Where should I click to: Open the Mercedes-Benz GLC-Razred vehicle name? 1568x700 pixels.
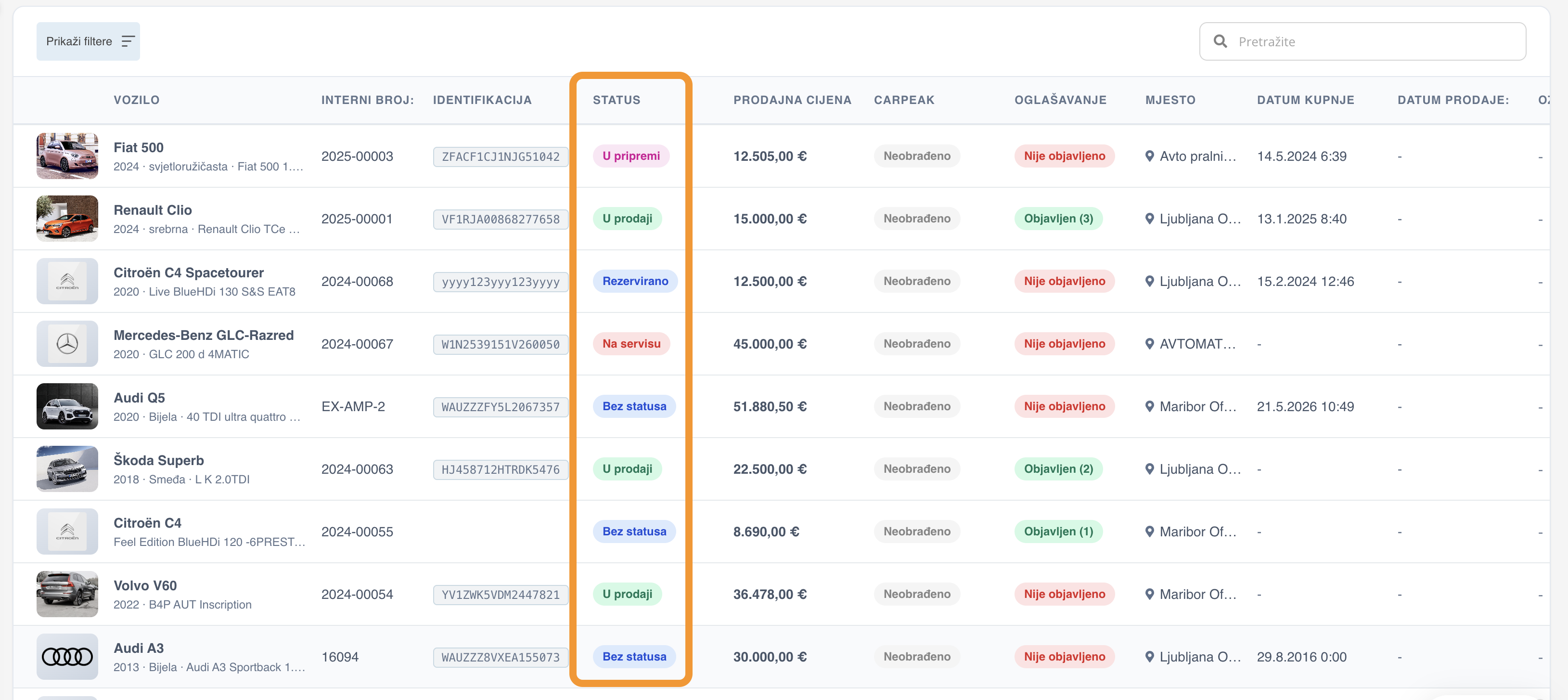point(203,336)
